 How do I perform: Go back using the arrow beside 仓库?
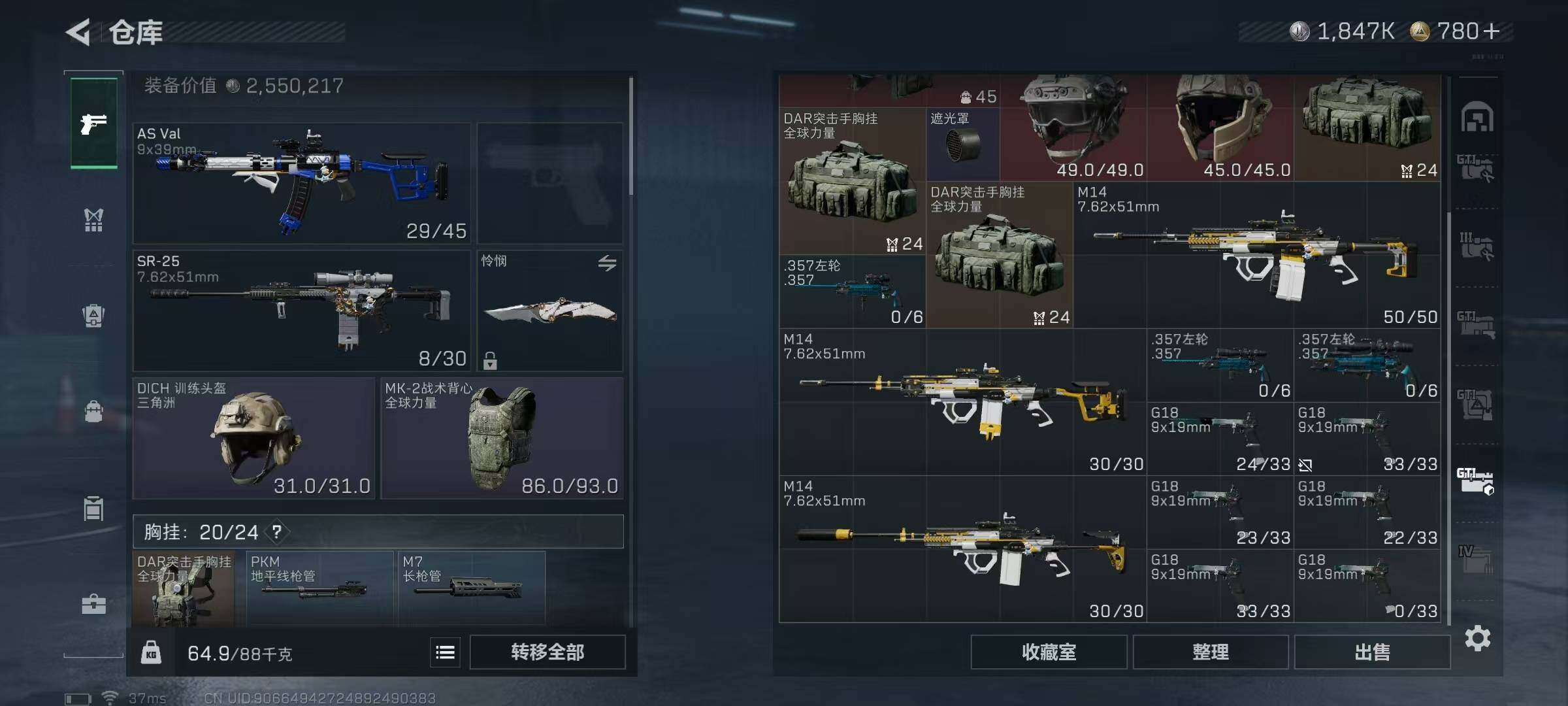click(x=78, y=32)
